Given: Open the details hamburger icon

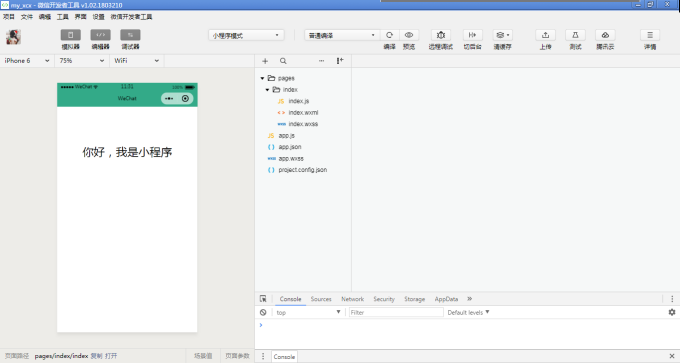Looking at the screenshot, I should point(650,35).
